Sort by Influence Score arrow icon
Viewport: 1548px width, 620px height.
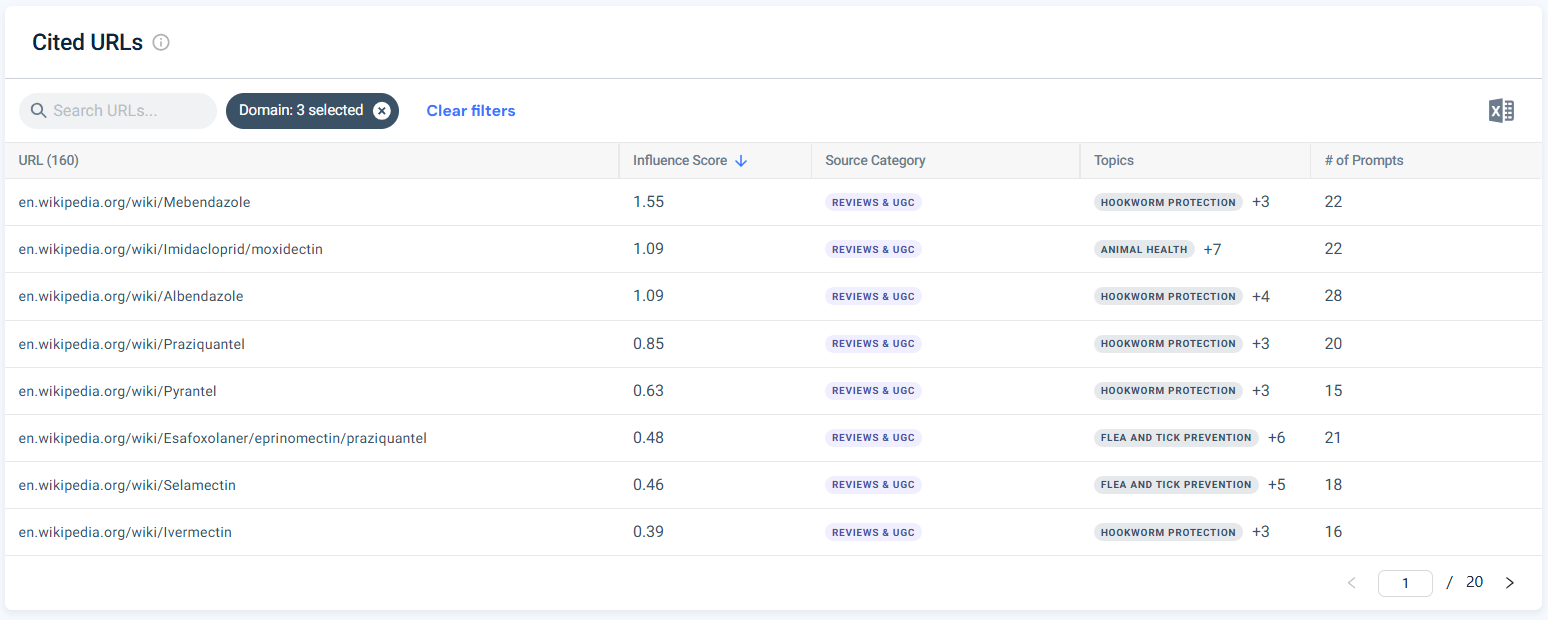[741, 161]
